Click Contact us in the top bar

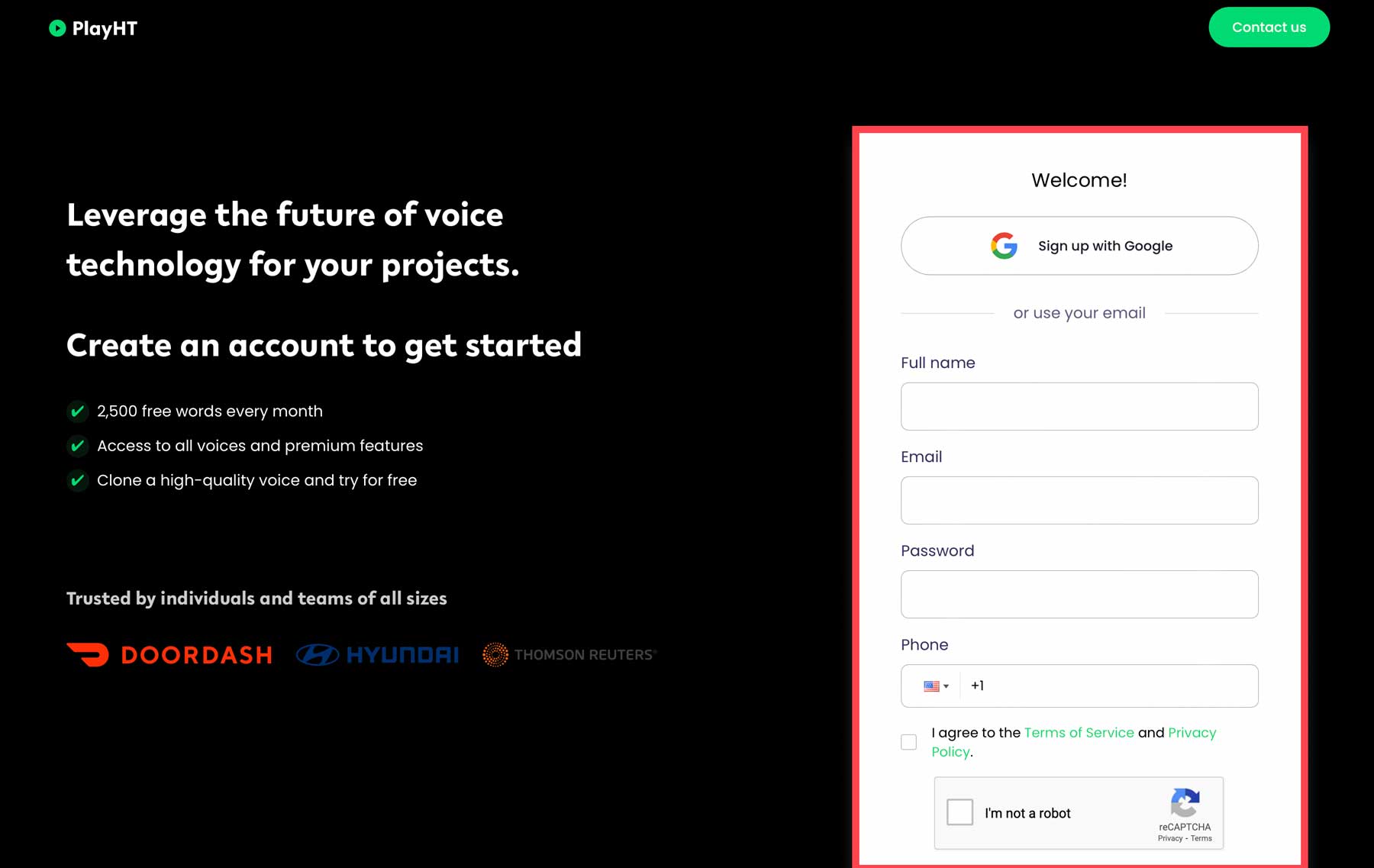coord(1269,27)
